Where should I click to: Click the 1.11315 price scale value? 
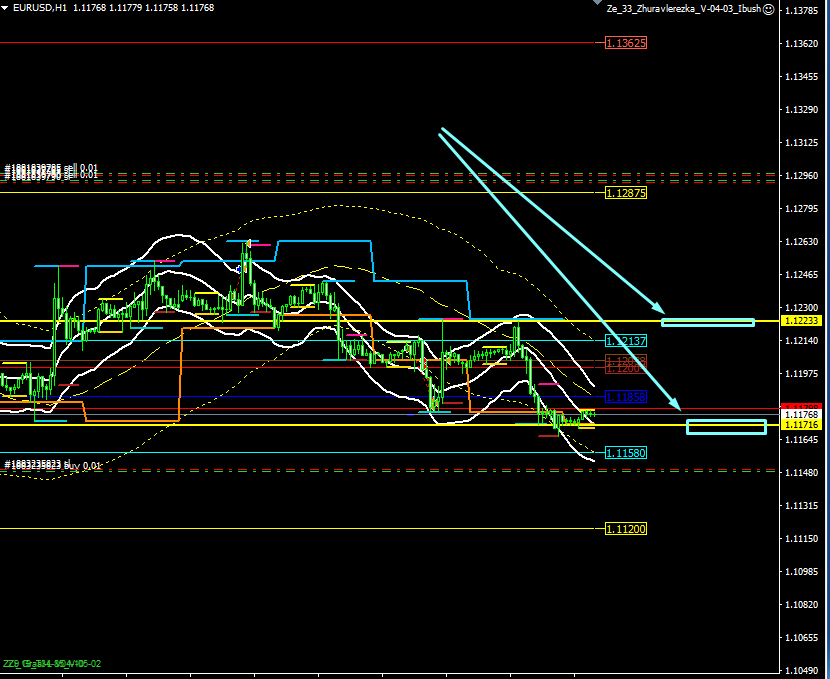(x=802, y=506)
